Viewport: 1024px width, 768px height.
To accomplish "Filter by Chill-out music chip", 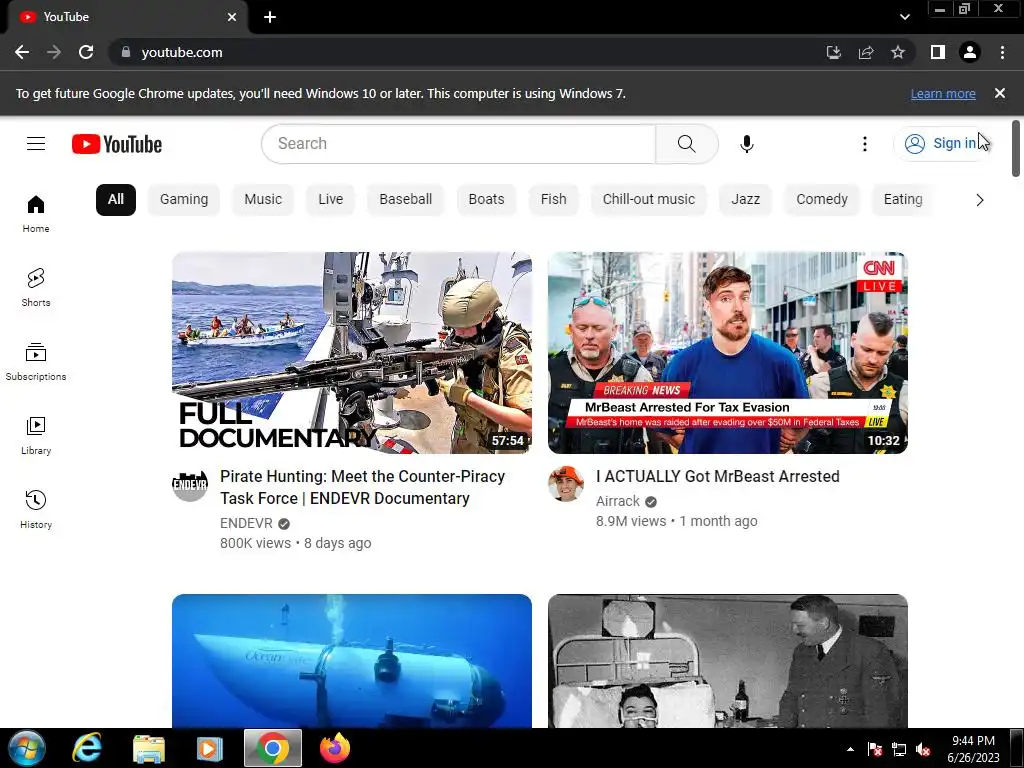I will coord(648,200).
